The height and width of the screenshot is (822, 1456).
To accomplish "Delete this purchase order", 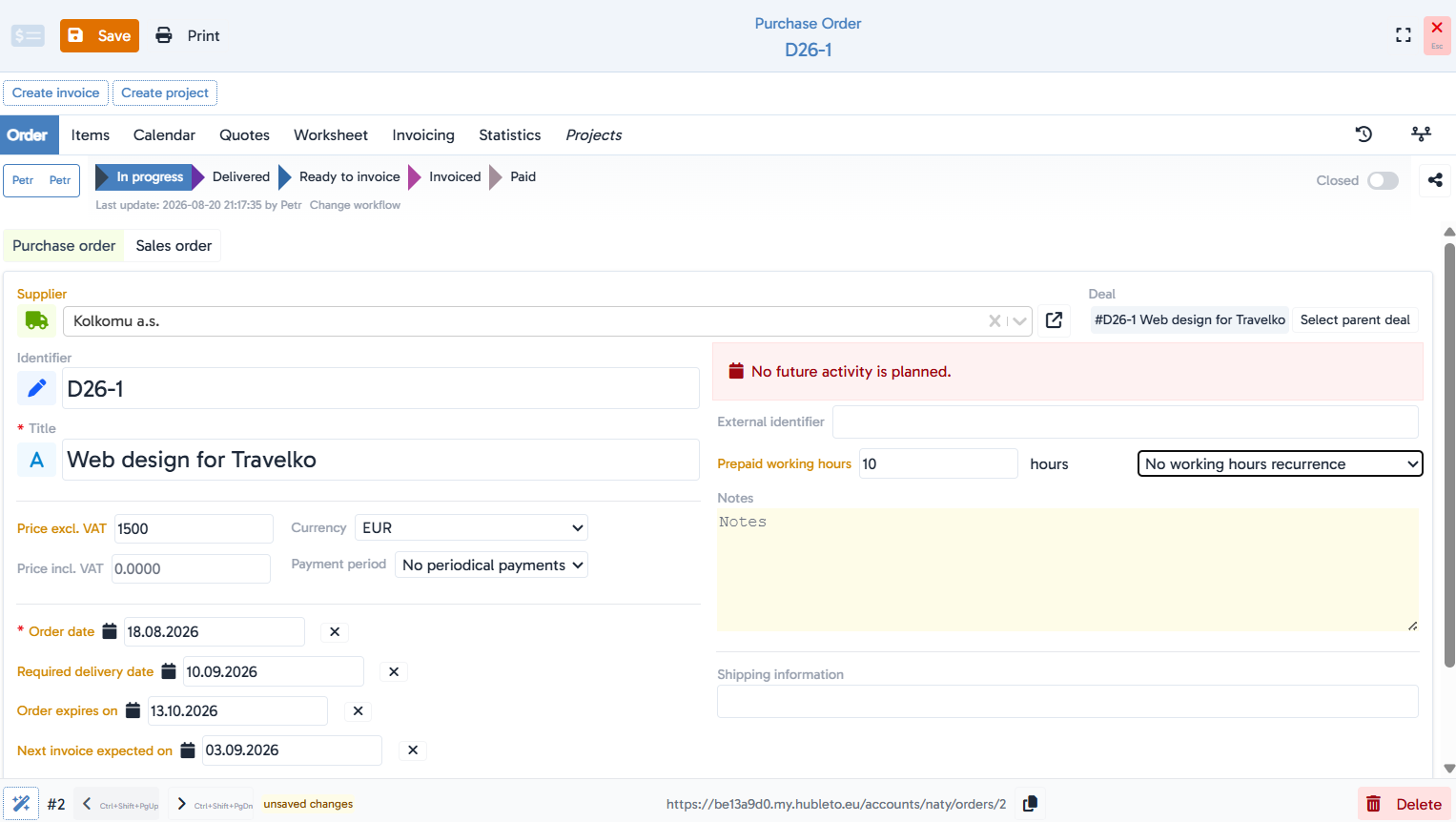I will (1405, 804).
